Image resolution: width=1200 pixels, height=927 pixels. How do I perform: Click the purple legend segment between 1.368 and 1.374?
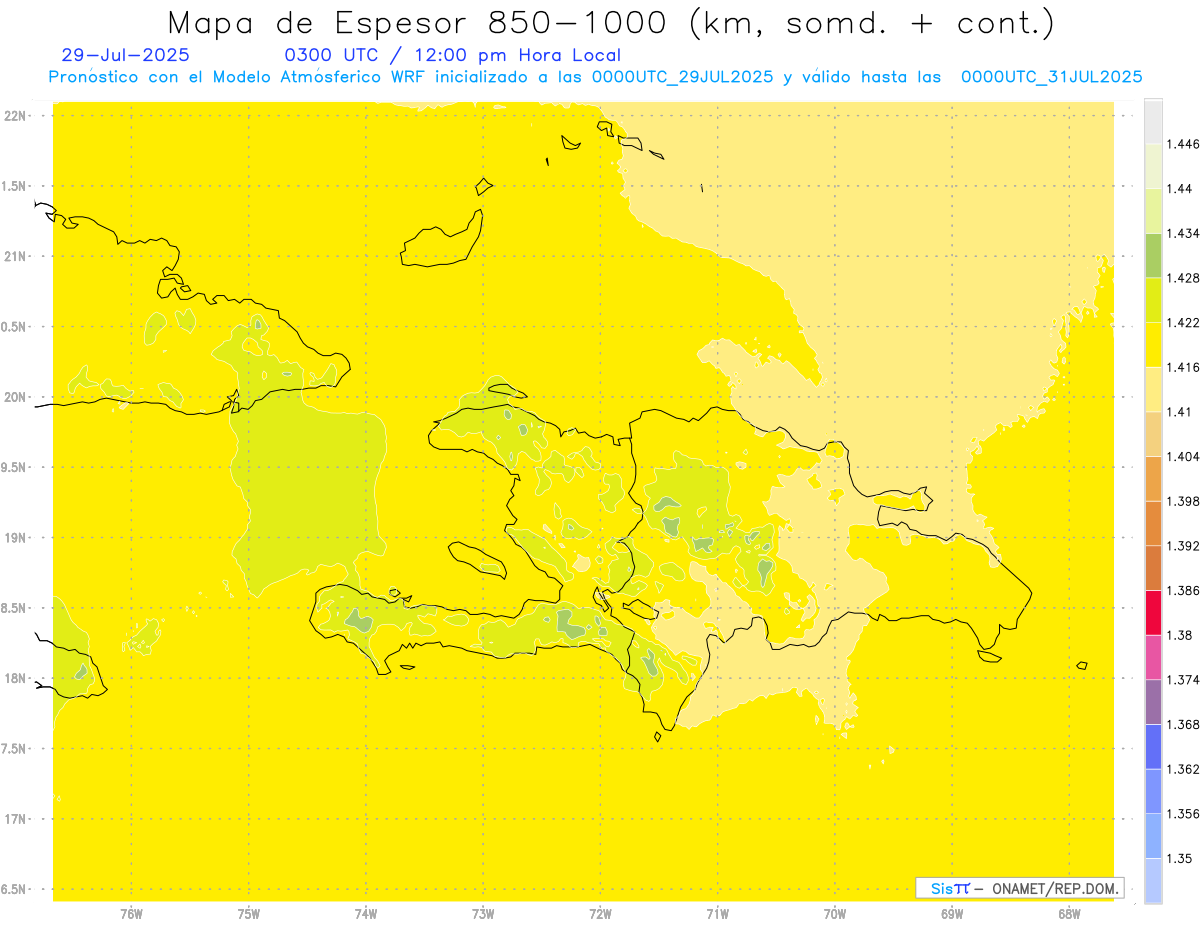point(1153,702)
